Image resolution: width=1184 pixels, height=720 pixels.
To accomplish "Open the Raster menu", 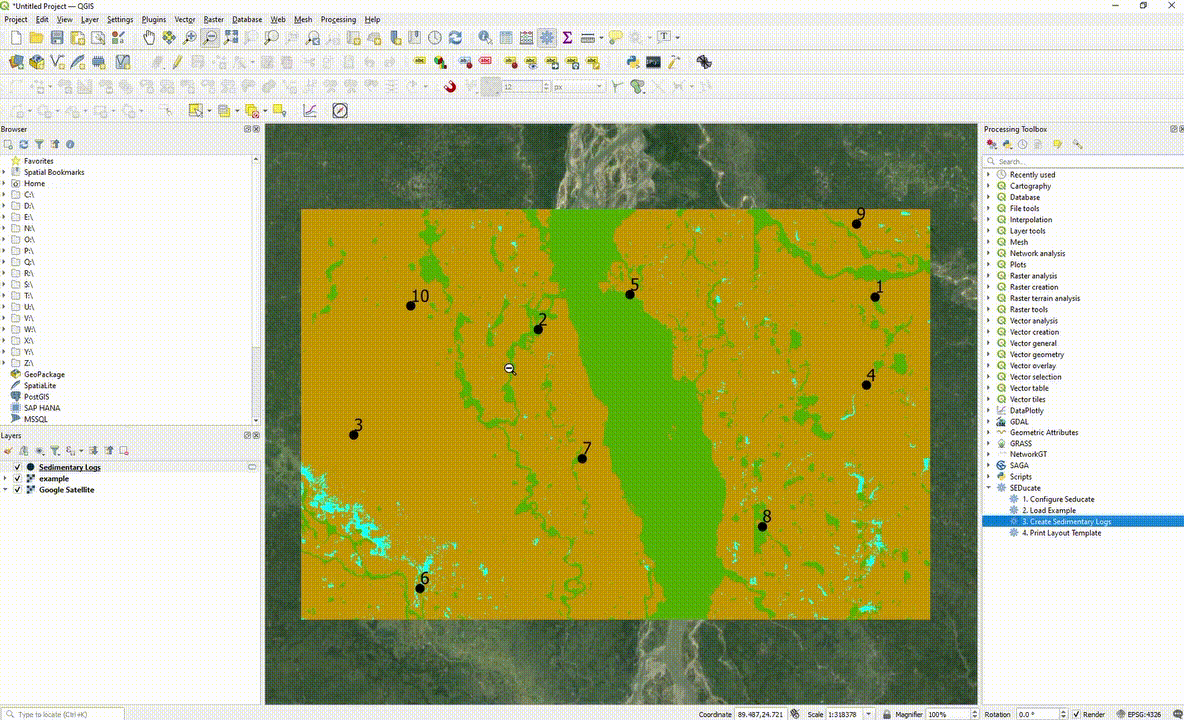I will click(213, 19).
